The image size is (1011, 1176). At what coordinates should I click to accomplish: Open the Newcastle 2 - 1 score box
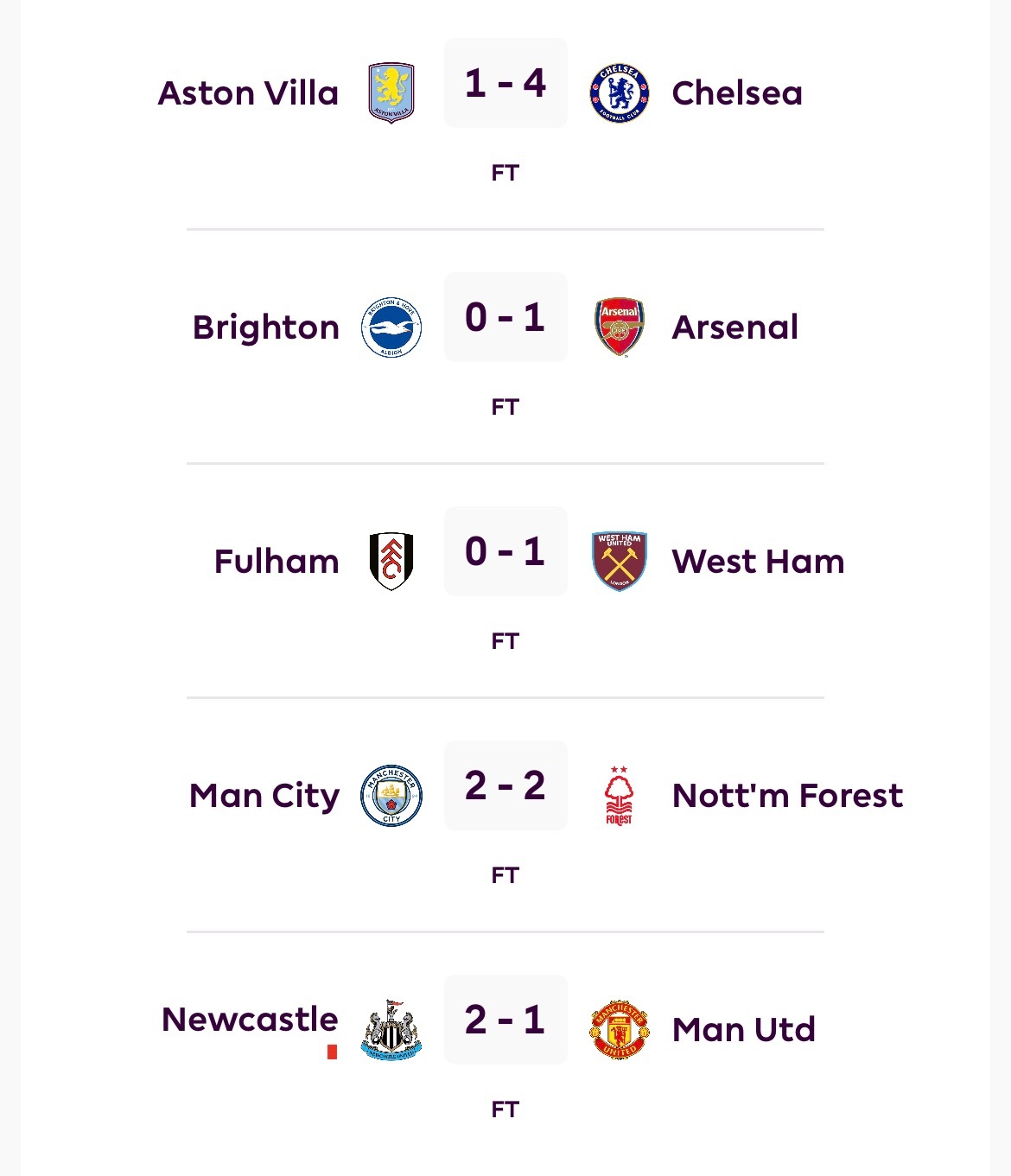[505, 1020]
